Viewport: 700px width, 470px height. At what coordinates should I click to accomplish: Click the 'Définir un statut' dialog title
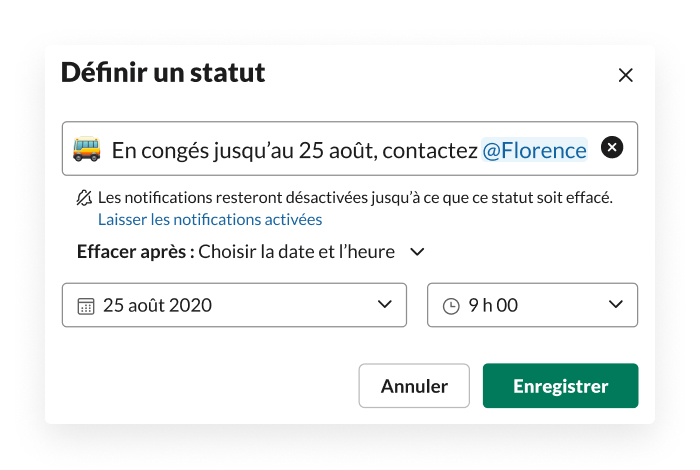(x=163, y=73)
